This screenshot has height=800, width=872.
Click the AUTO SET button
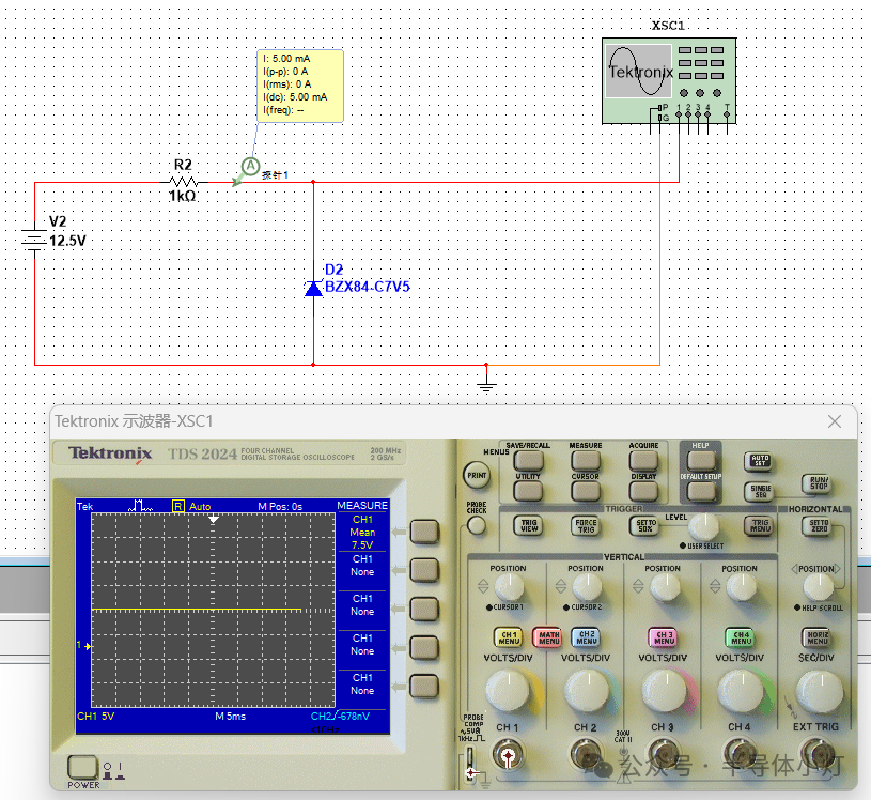click(760, 460)
